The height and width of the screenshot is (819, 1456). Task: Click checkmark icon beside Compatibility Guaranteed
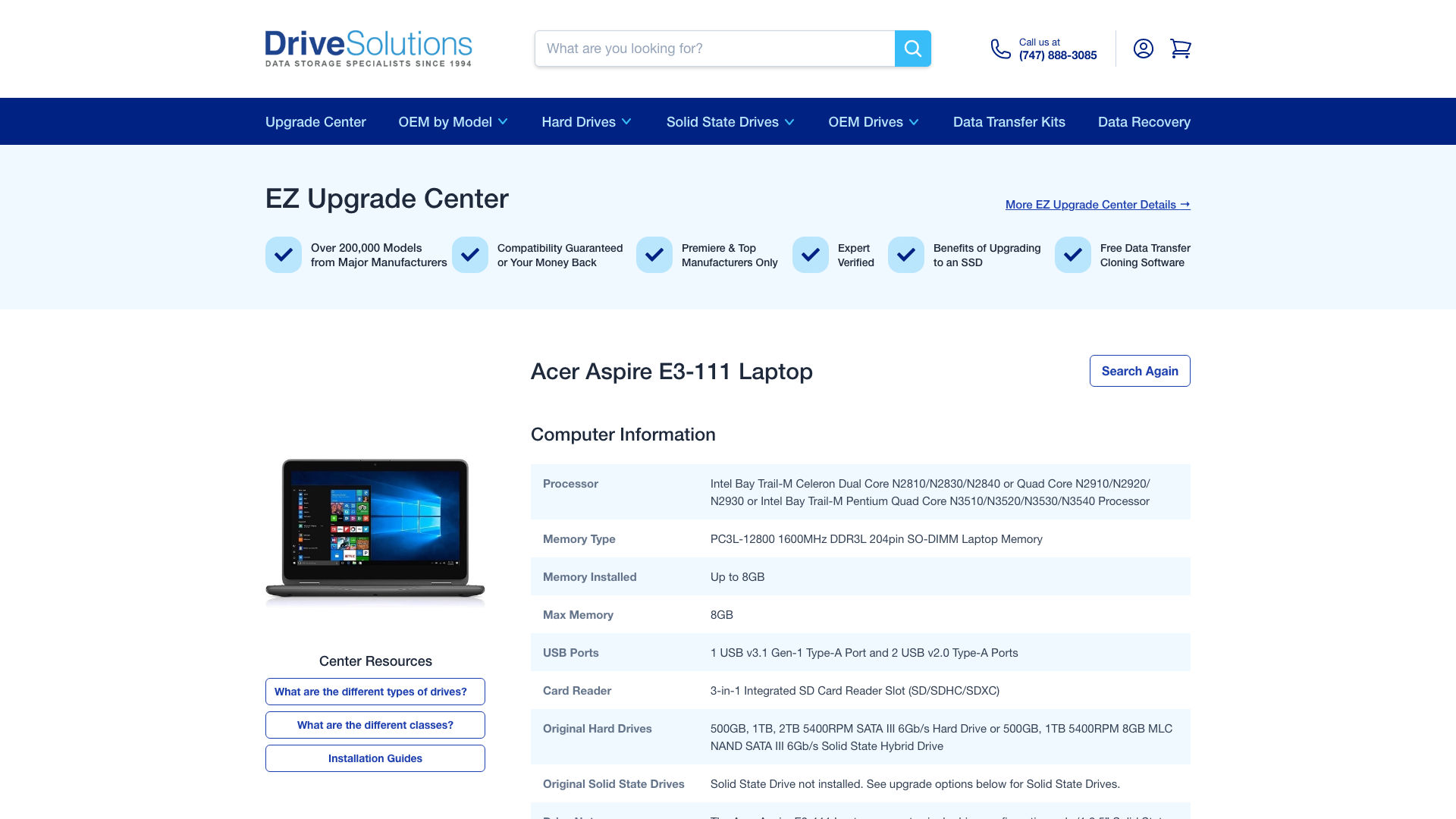click(x=470, y=255)
